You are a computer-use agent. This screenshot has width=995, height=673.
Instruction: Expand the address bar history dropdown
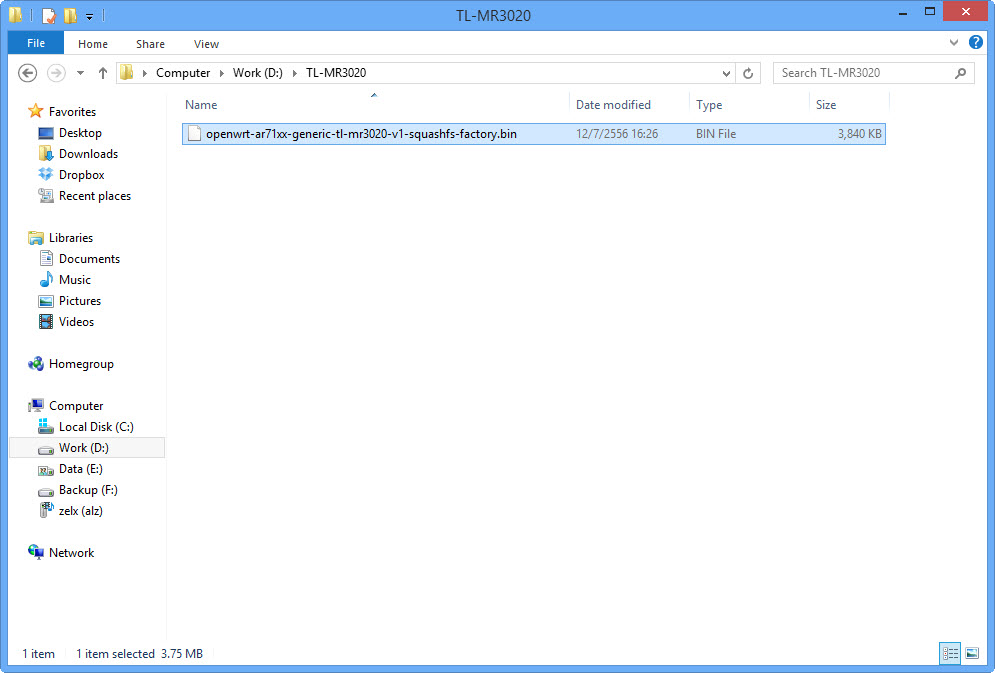click(x=727, y=74)
